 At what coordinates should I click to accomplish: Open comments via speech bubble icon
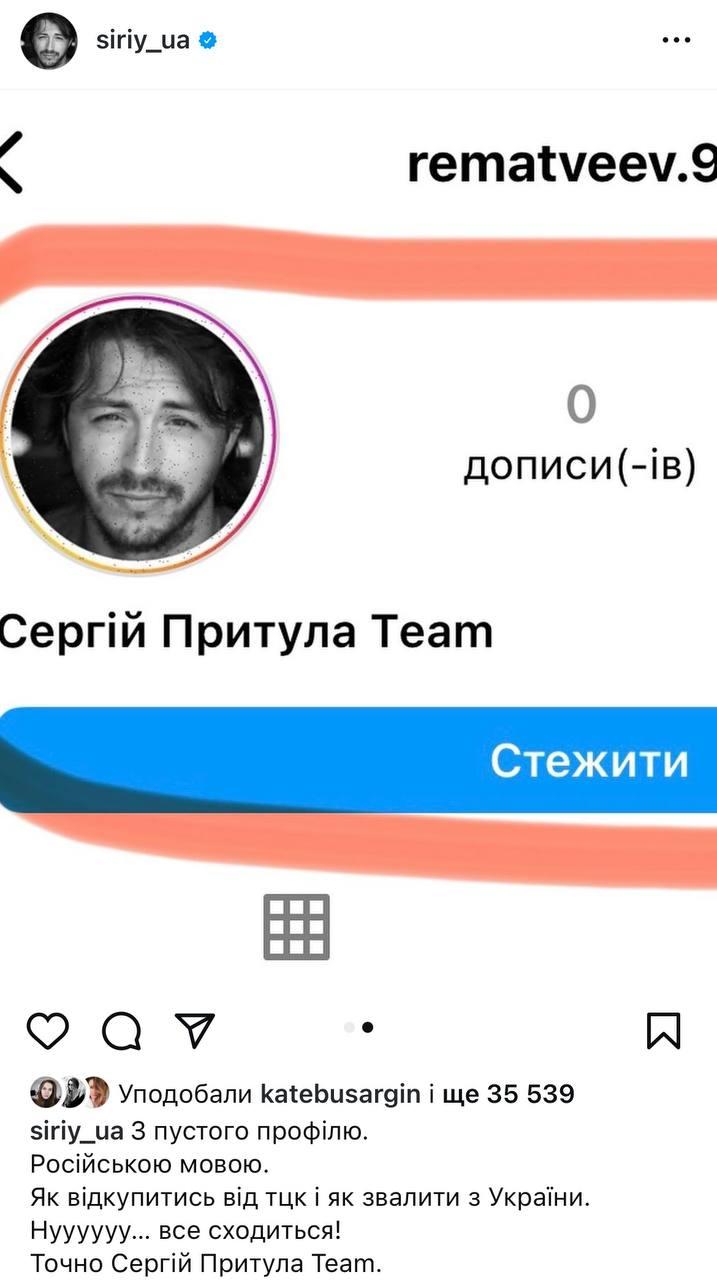(x=122, y=1030)
